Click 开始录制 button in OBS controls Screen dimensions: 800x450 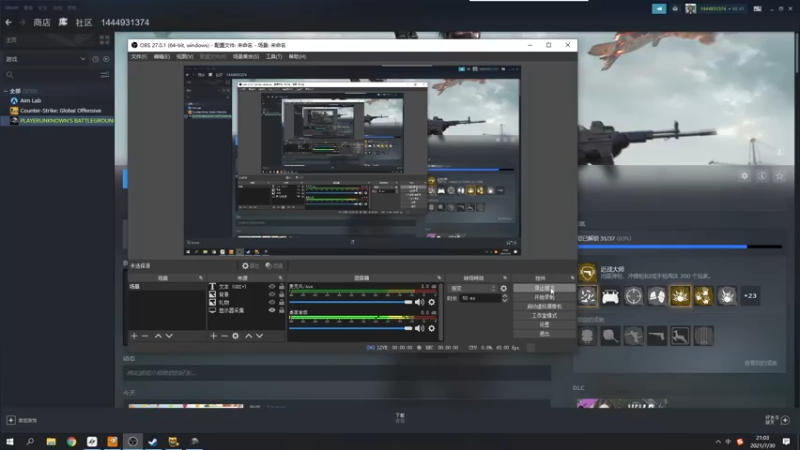544,297
